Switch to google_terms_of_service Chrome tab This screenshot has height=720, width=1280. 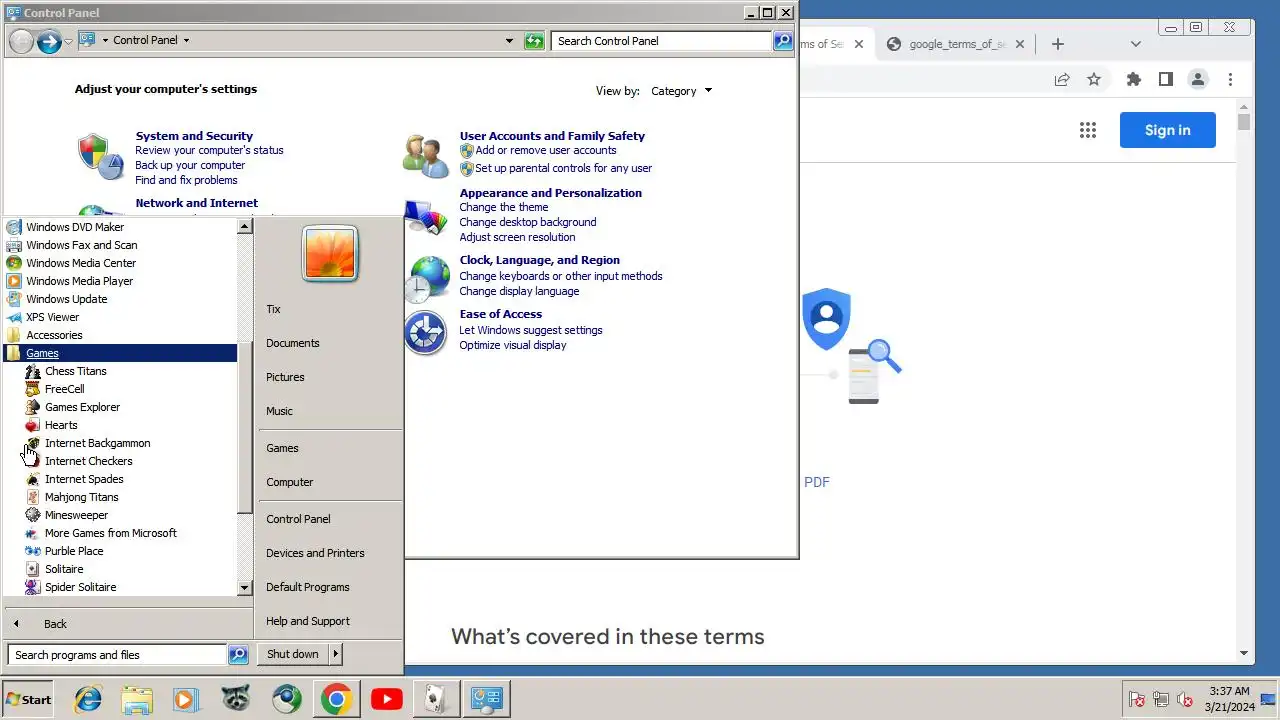tap(956, 44)
